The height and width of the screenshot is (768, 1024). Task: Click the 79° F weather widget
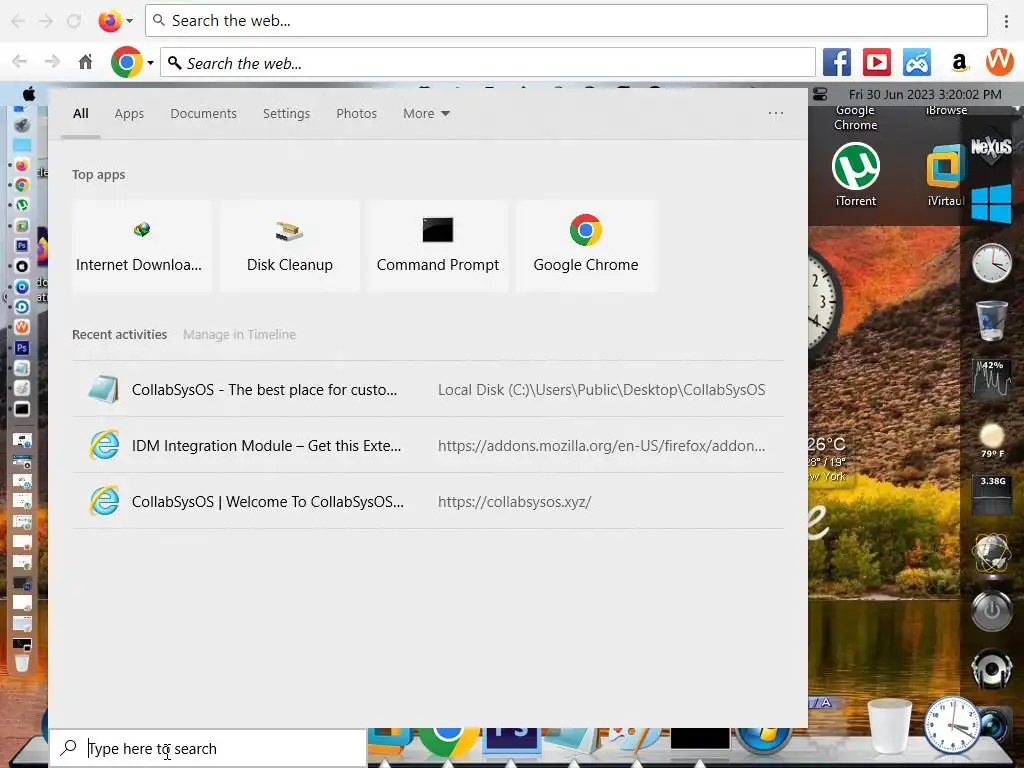pyautogui.click(x=992, y=440)
